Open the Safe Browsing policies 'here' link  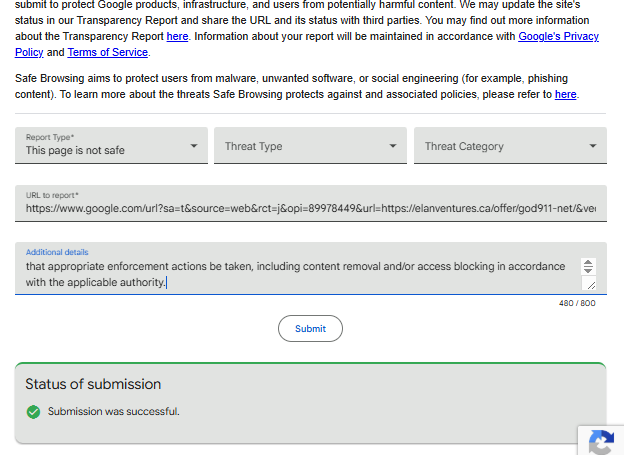(566, 94)
